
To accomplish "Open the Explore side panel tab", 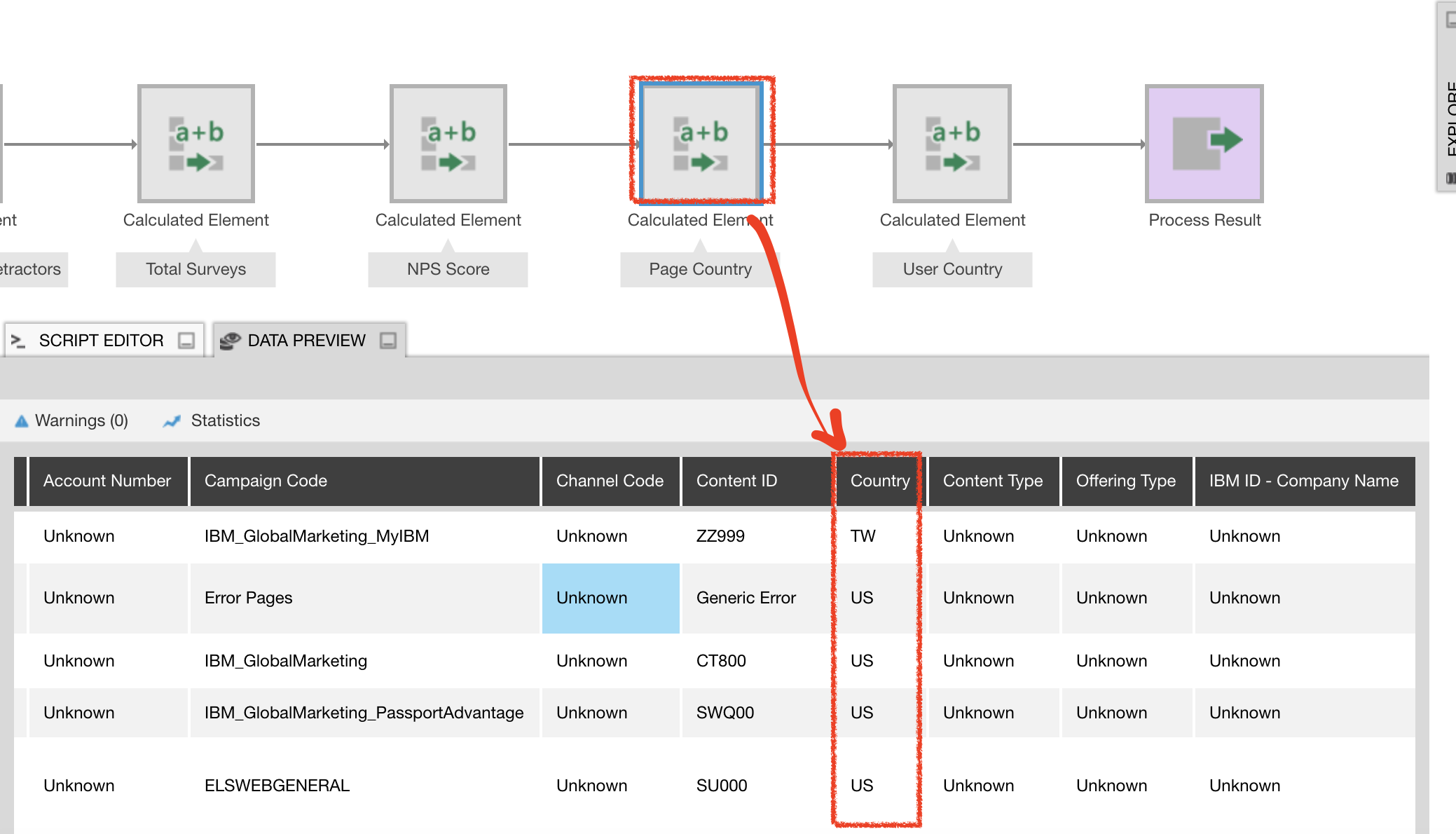I will pos(1448,97).
